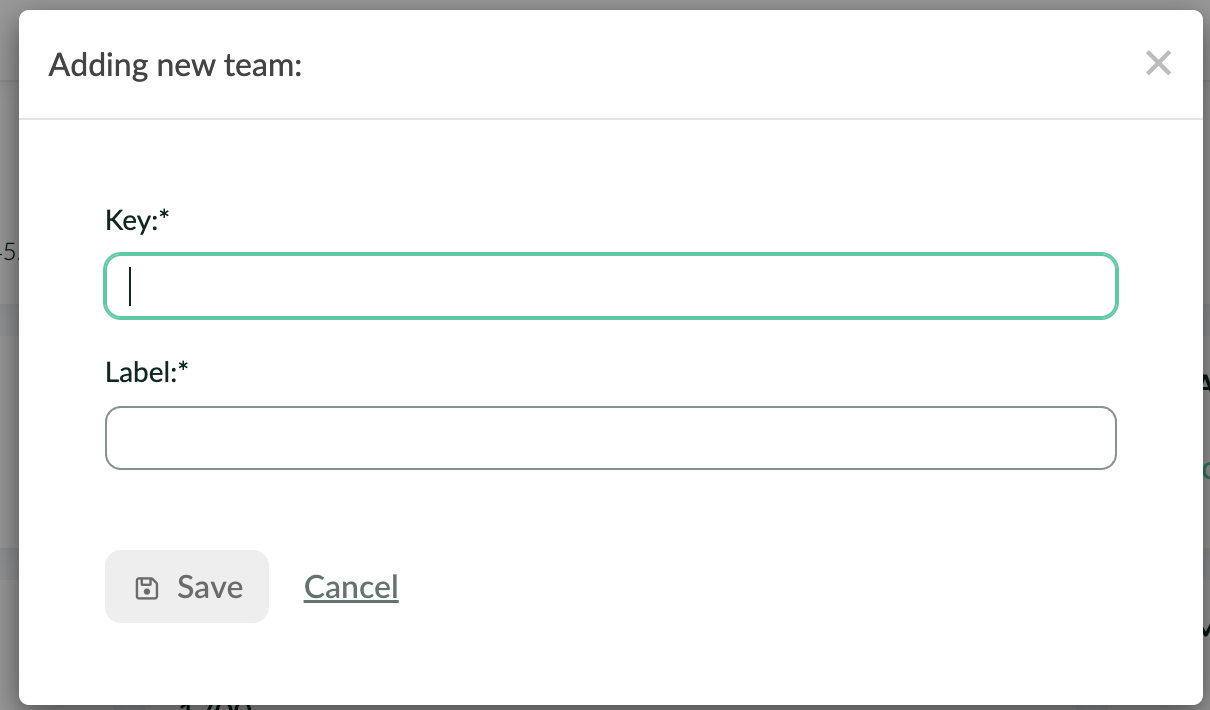Click into the Label input box
Image resolution: width=1210 pixels, height=710 pixels.
click(610, 438)
